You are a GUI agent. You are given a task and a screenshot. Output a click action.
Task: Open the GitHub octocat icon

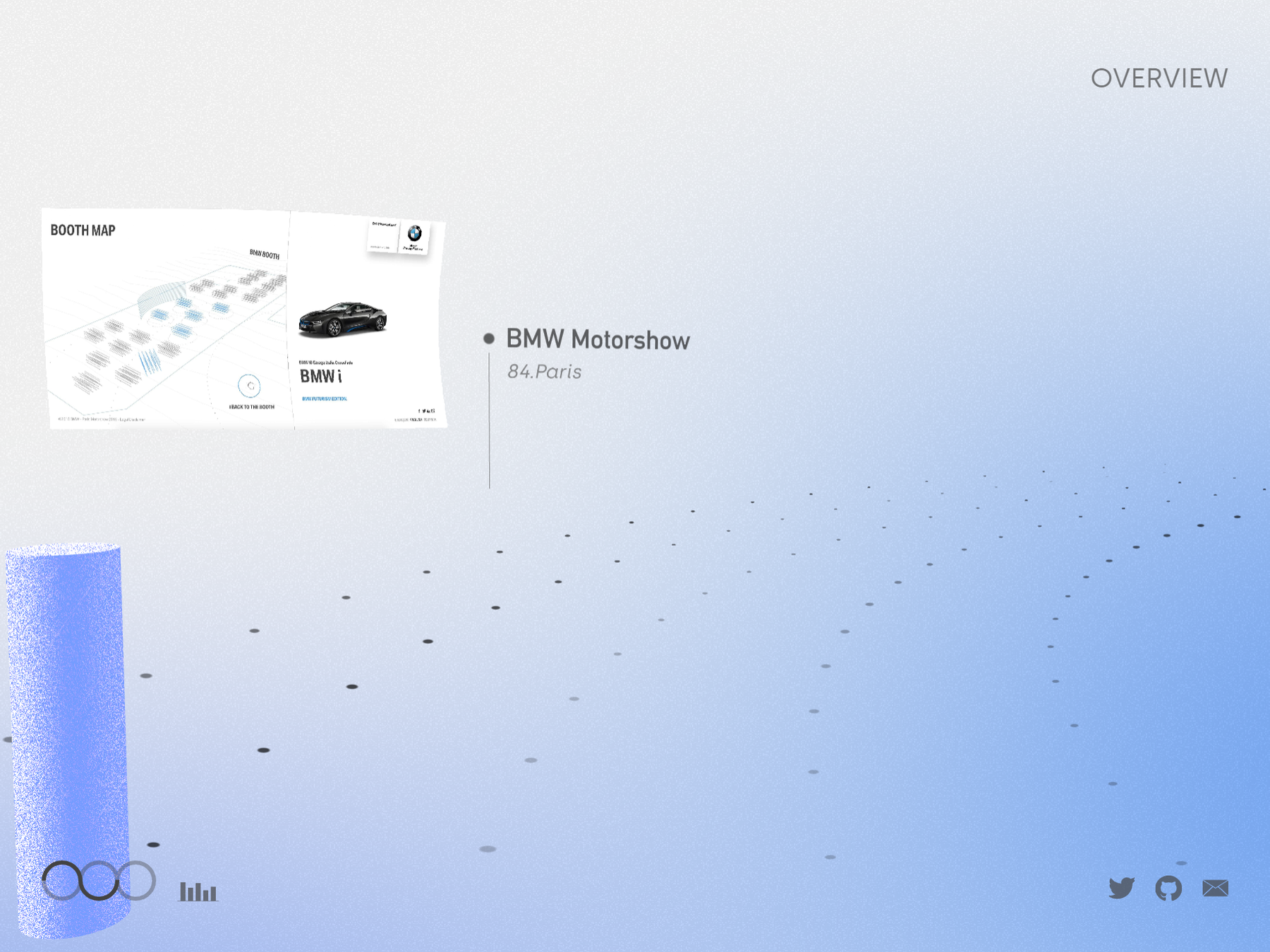[x=1168, y=888]
